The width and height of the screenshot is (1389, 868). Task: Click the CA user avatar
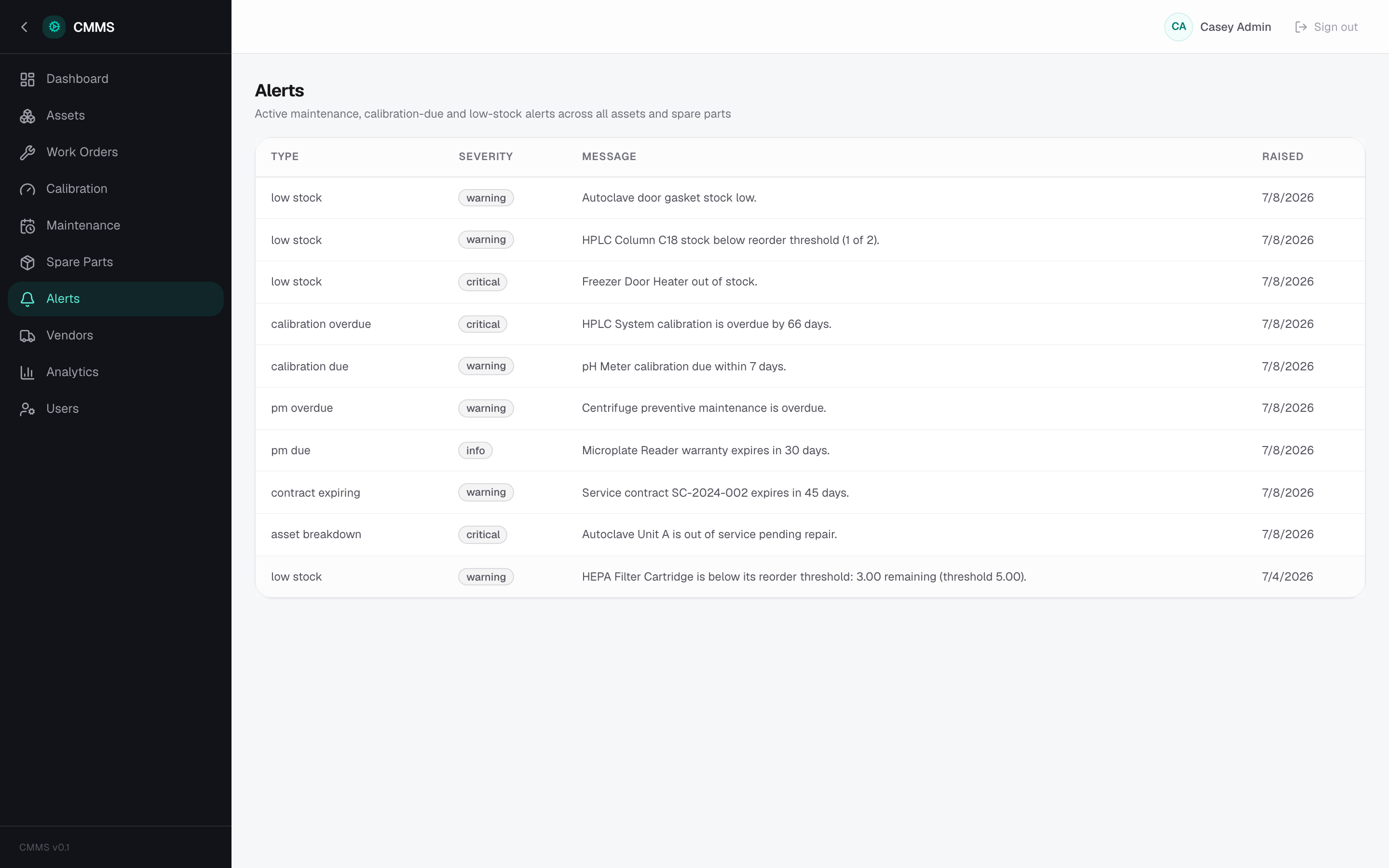click(x=1178, y=27)
